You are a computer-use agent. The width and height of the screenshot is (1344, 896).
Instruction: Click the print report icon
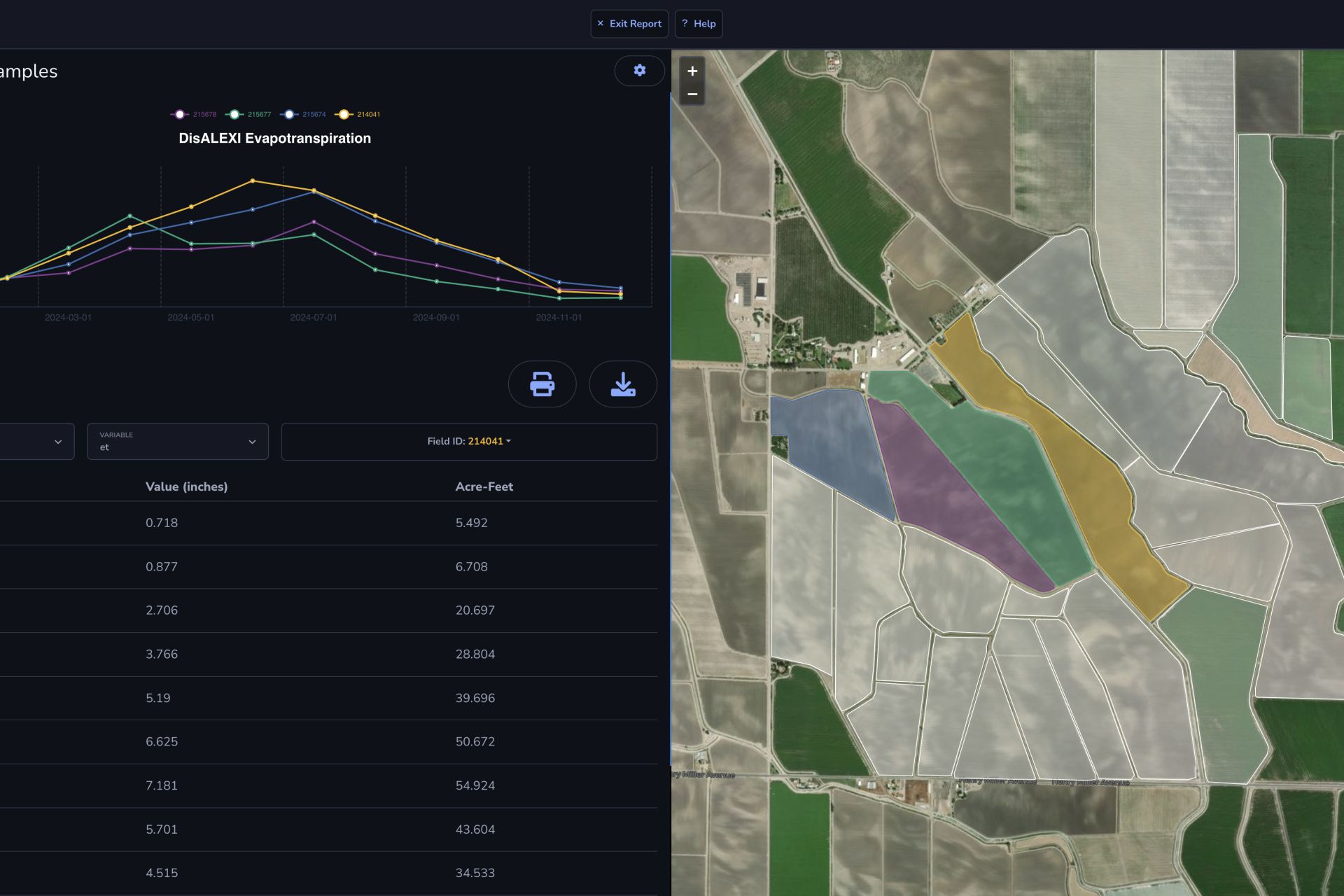coord(542,384)
